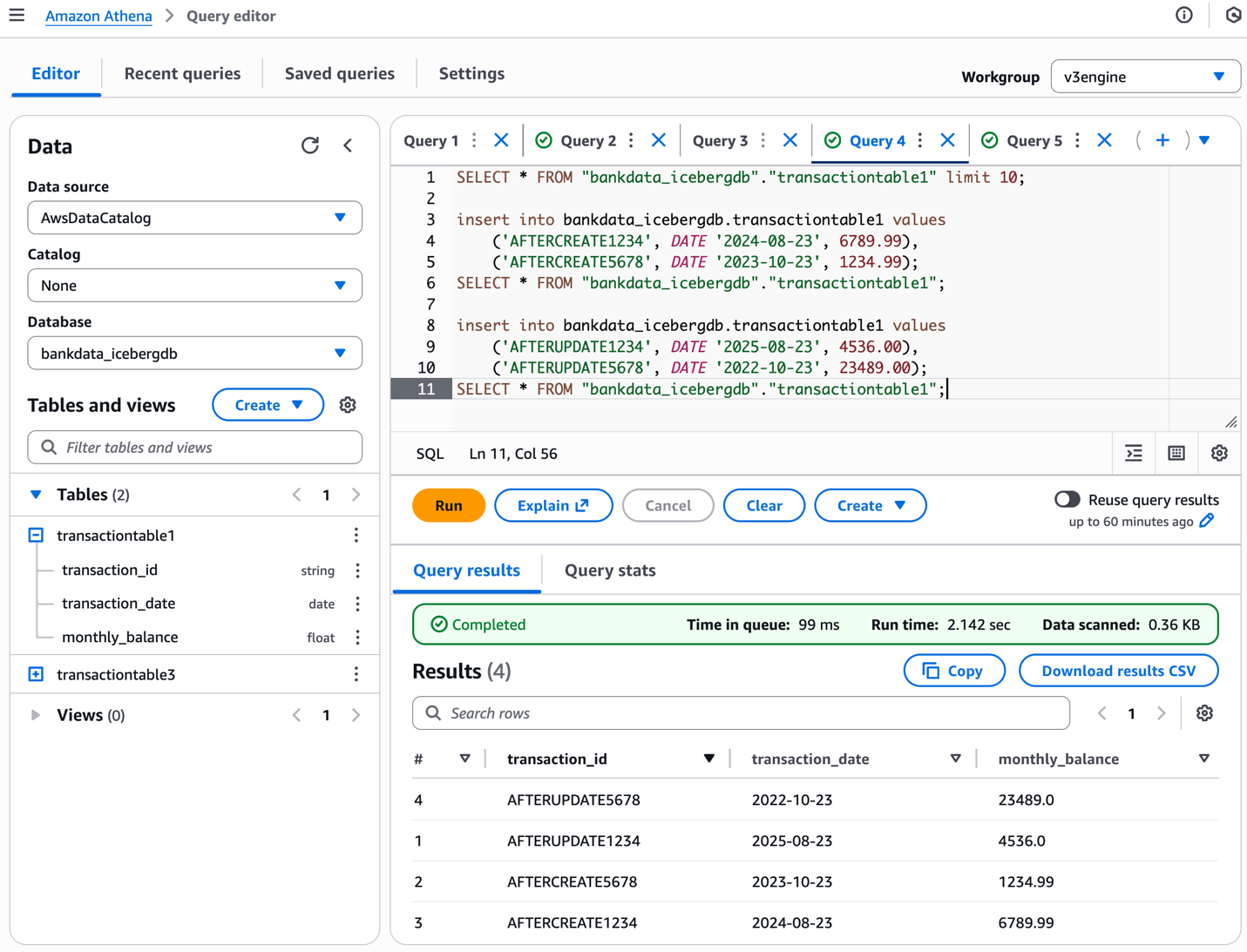Click the keyboard shortcuts icon below editor

(x=1176, y=453)
